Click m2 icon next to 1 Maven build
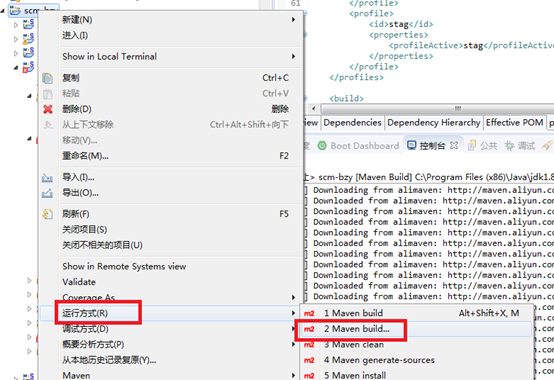 coord(309,313)
